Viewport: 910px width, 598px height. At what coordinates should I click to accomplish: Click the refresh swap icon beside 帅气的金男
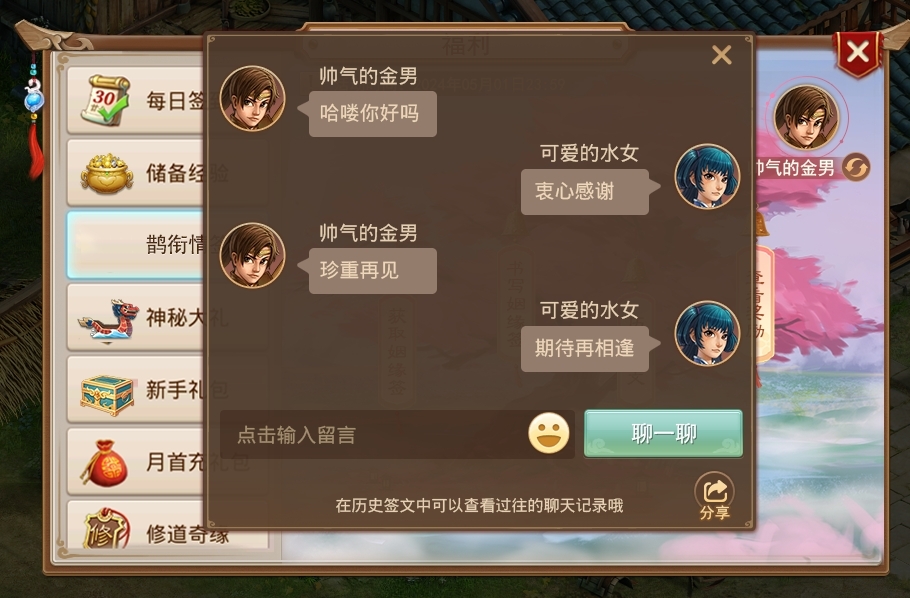point(856,168)
